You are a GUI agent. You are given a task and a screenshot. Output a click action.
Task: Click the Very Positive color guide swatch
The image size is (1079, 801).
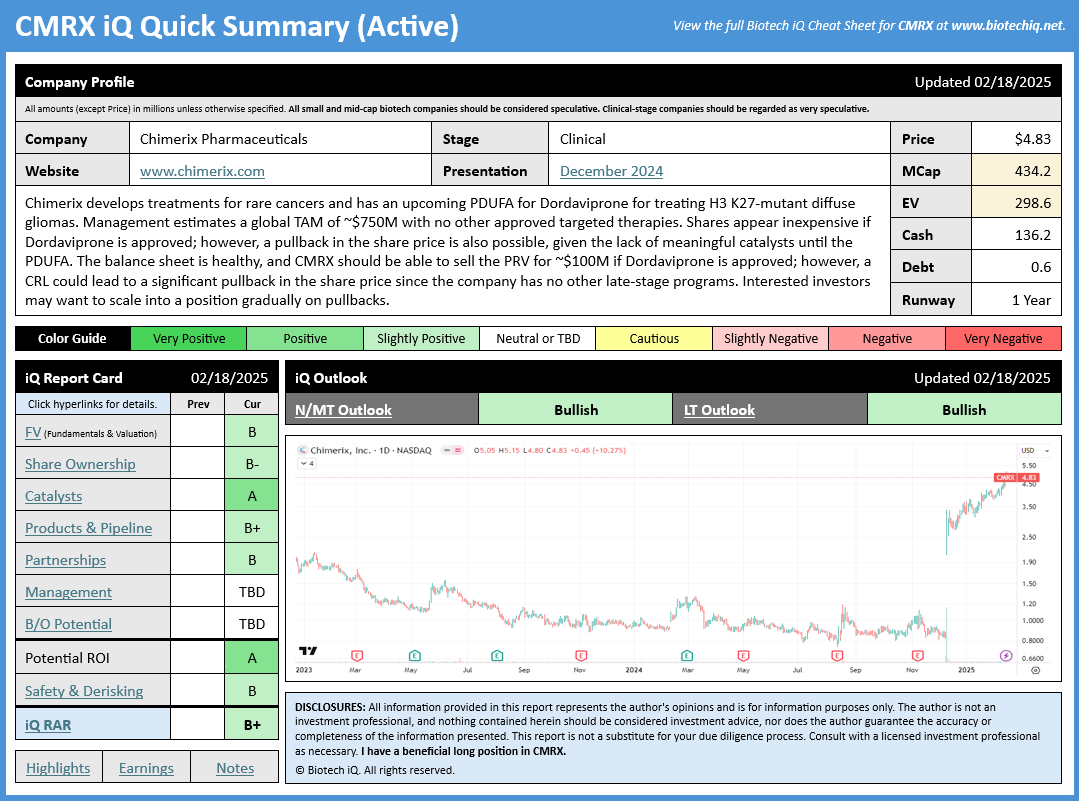189,339
